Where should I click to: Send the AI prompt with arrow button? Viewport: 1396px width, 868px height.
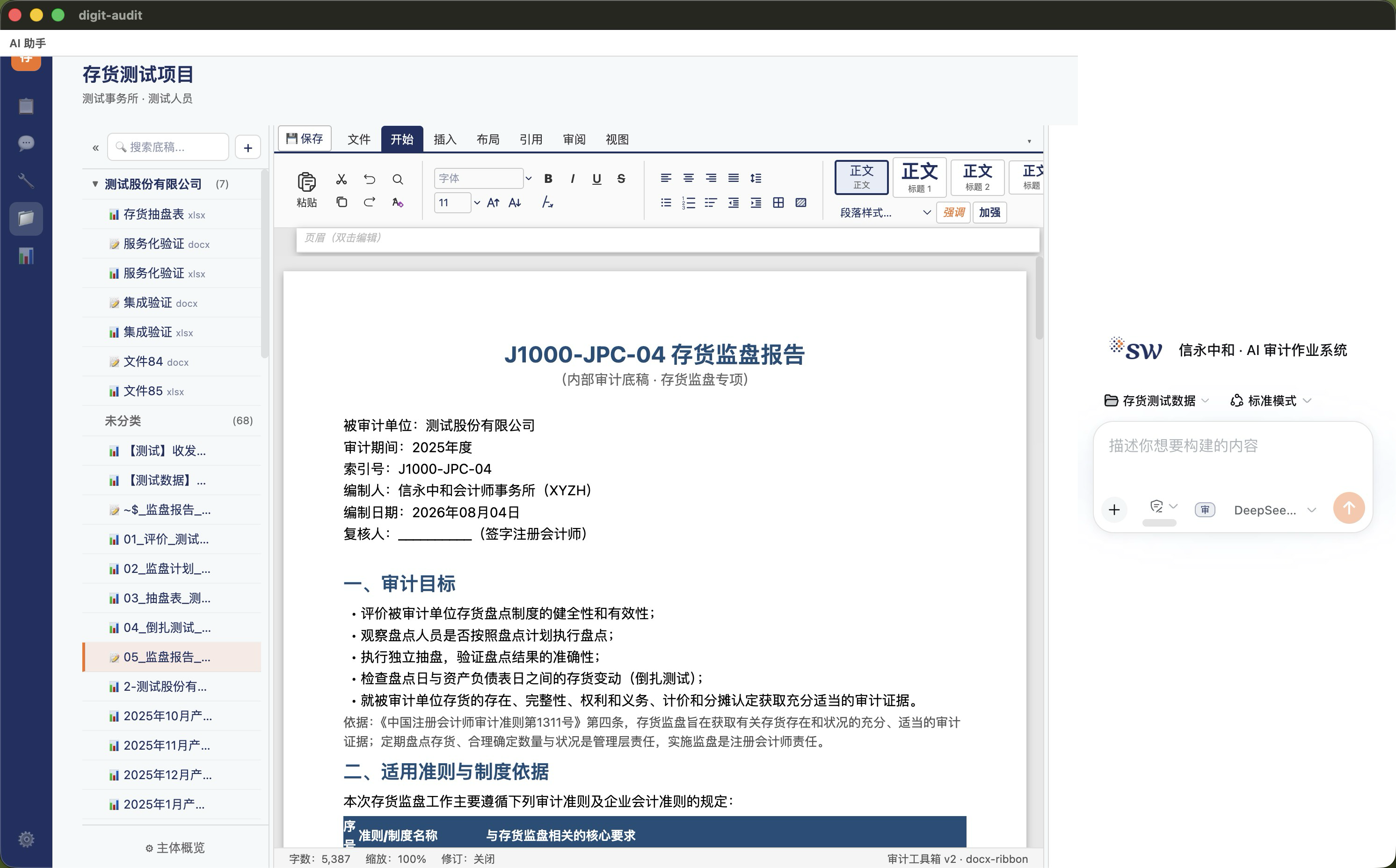(x=1349, y=508)
